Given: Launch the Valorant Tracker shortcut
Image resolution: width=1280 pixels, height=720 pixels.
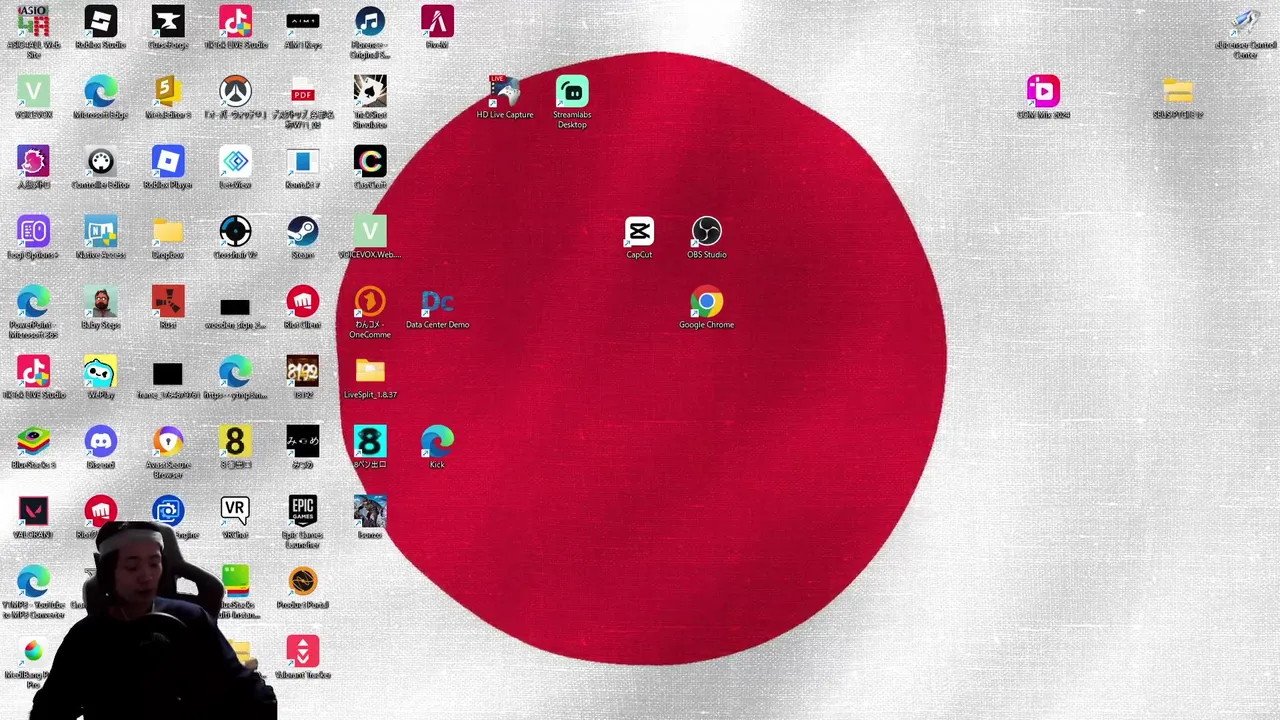Looking at the screenshot, I should 303,652.
